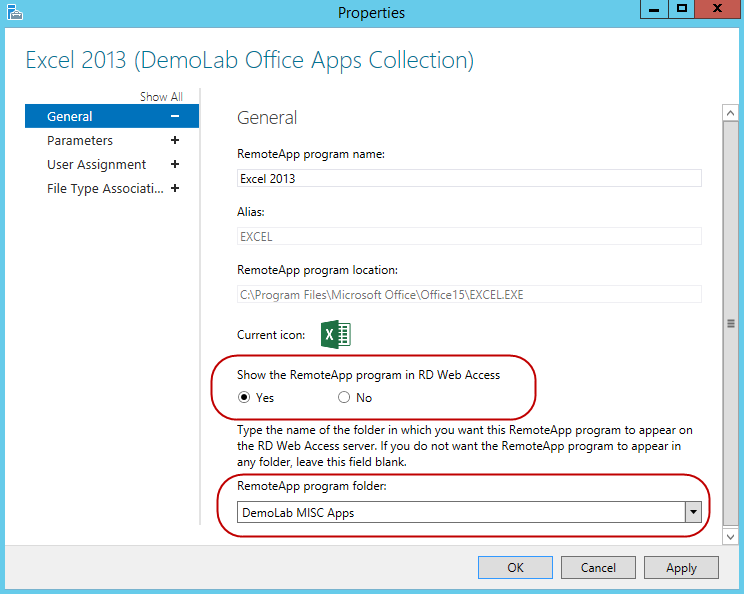
Task: Collapse the General section minus sign
Action: click(x=175, y=117)
